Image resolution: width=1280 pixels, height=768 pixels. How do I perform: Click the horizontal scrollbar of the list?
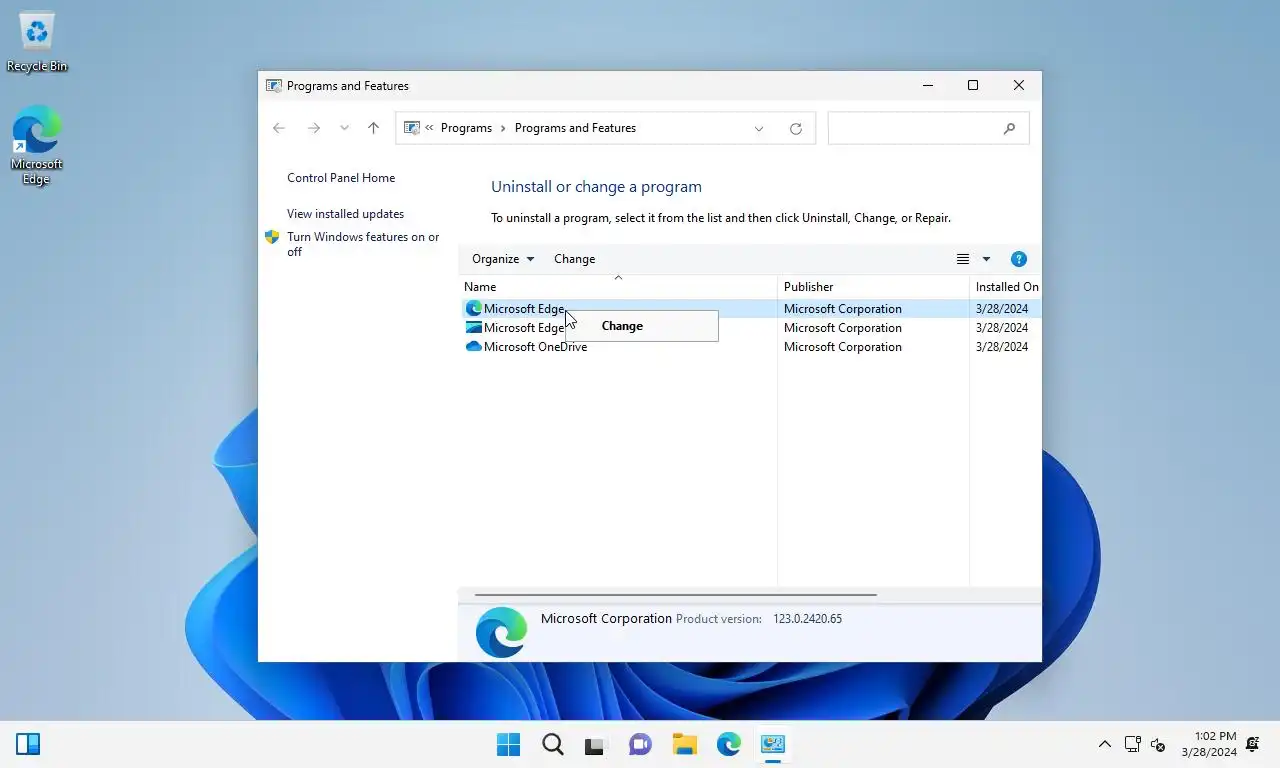(x=675, y=595)
